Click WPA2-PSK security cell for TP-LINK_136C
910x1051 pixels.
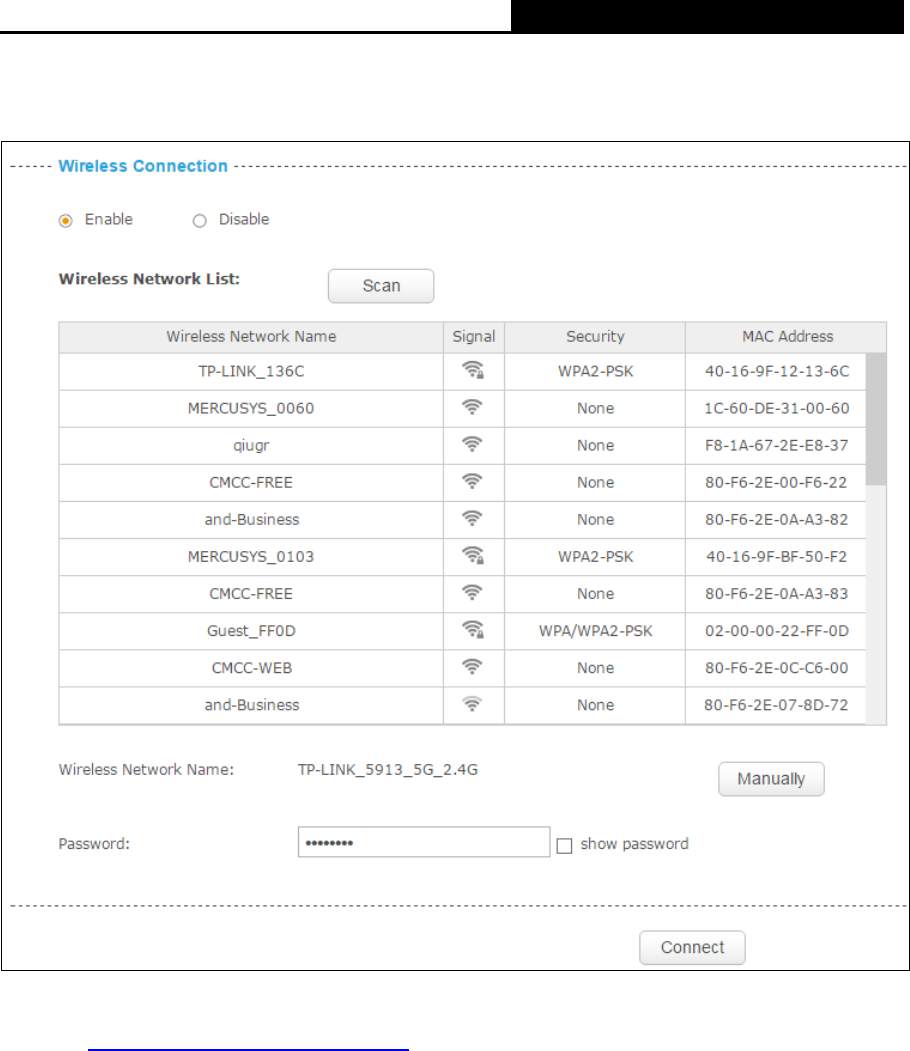pyautogui.click(x=596, y=371)
